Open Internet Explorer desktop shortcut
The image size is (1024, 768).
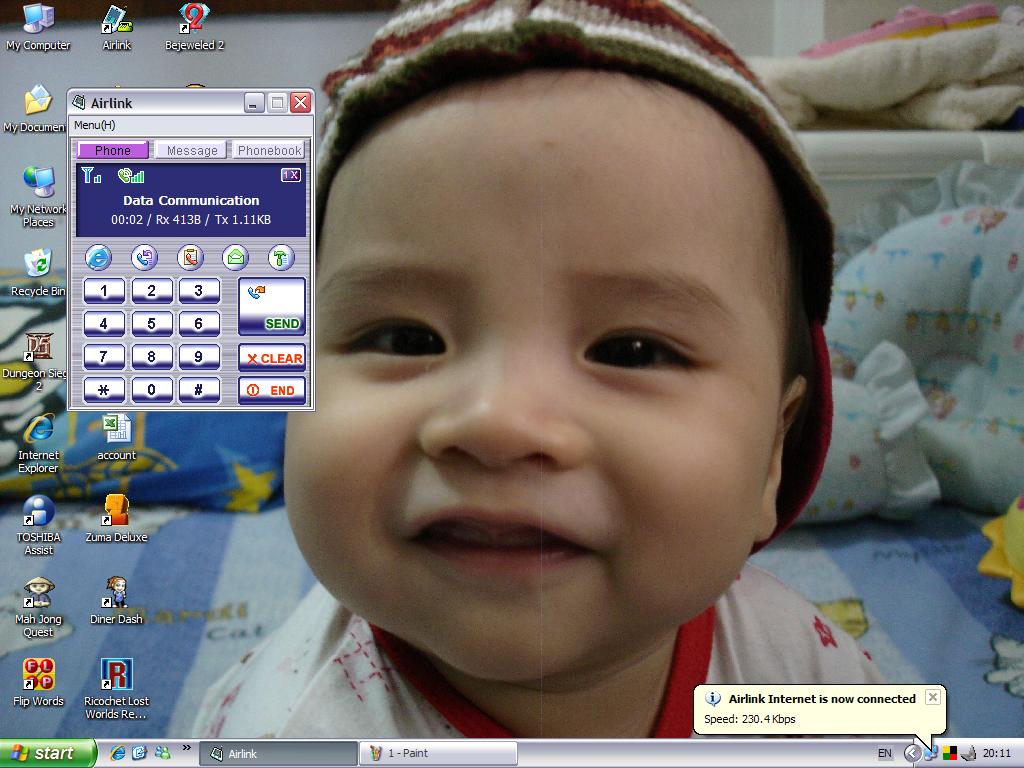point(38,443)
